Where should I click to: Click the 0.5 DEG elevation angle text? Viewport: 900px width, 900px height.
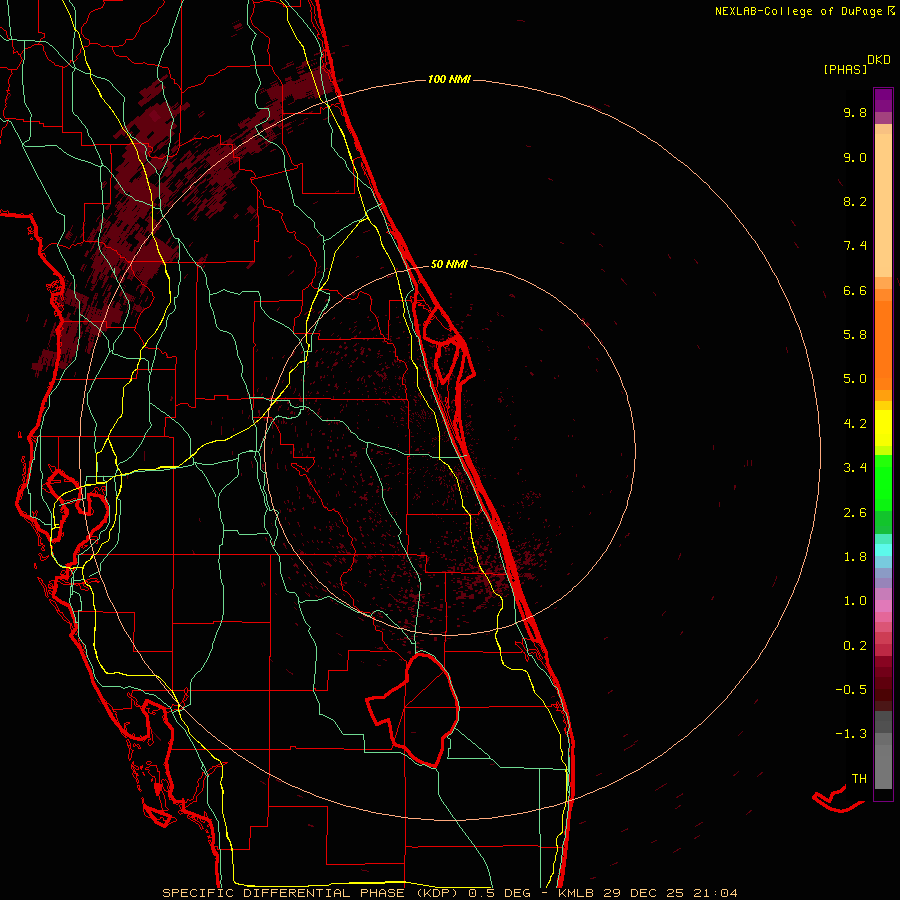tap(499, 893)
